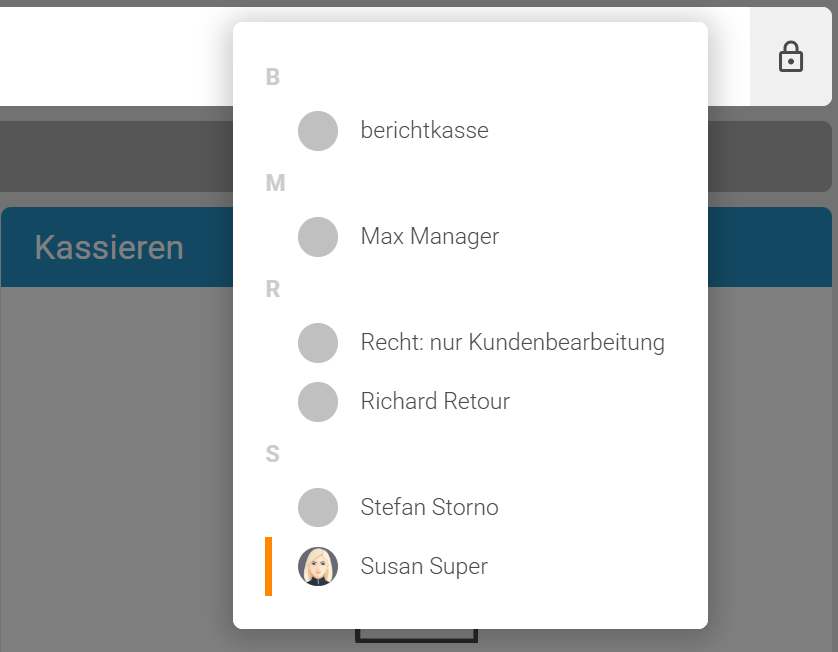Choose the name Recht: nur Kundenbearbeitung
838x652 pixels.
[512, 343]
